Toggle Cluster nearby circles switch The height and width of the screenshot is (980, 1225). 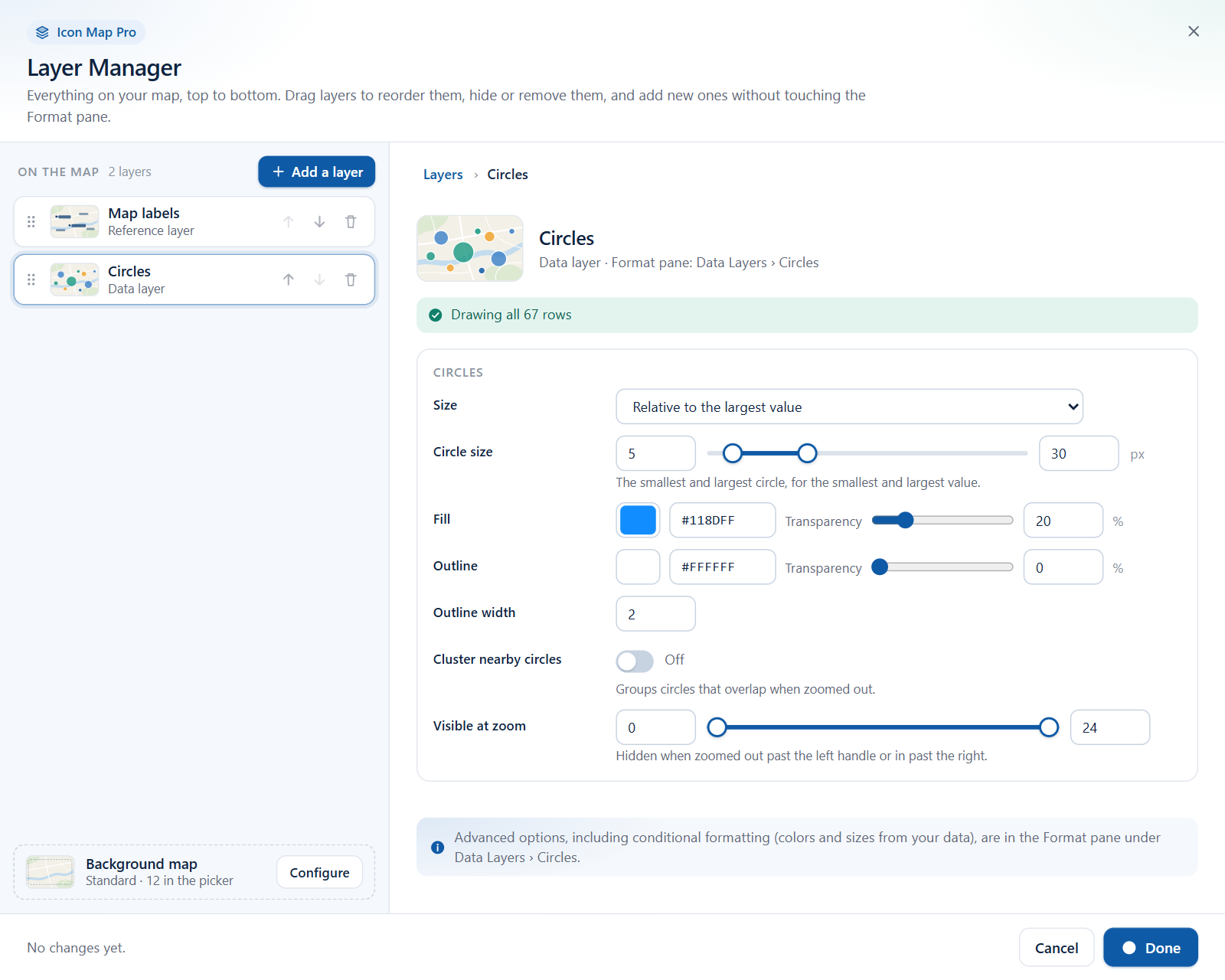(x=635, y=661)
